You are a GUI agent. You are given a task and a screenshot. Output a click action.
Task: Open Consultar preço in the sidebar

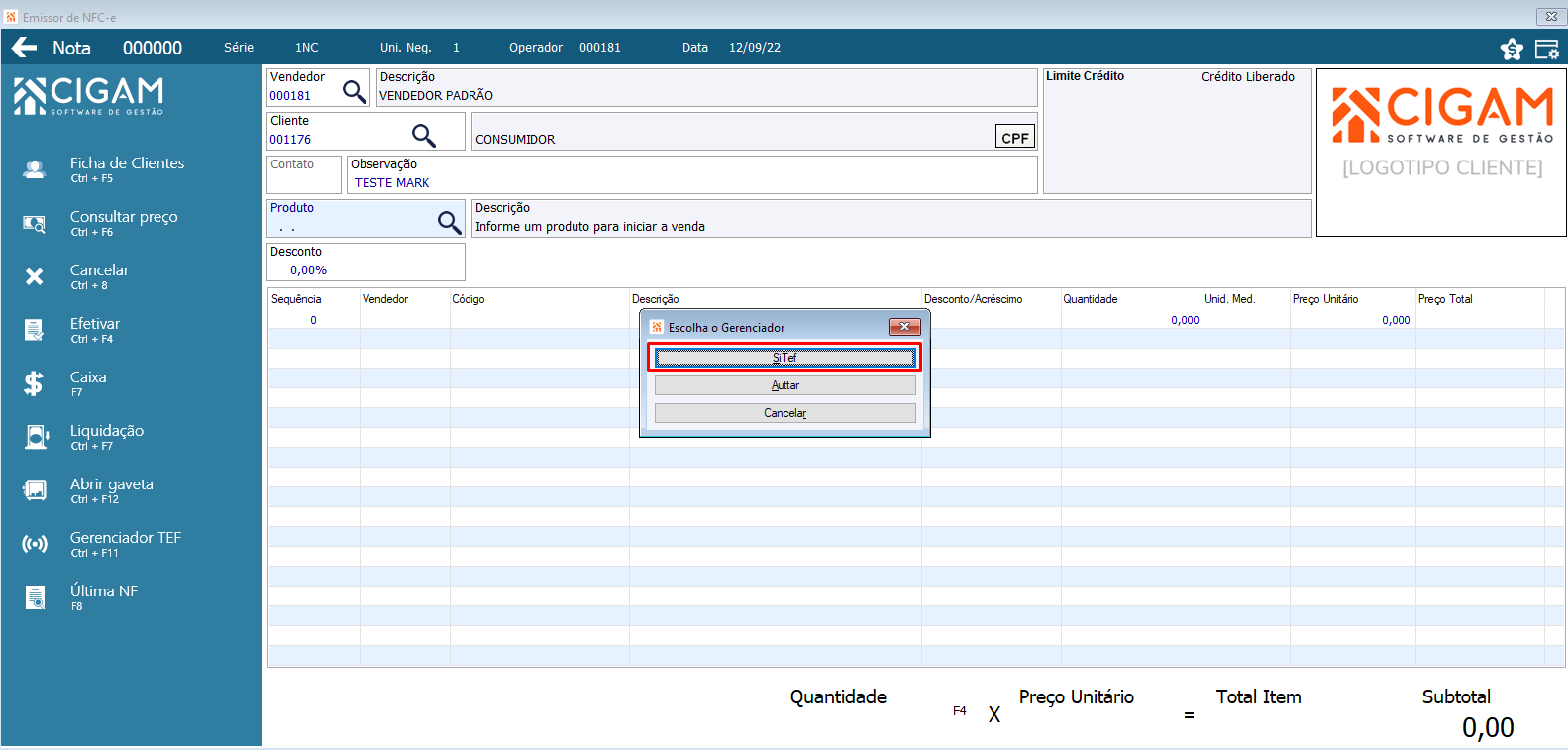click(x=124, y=222)
